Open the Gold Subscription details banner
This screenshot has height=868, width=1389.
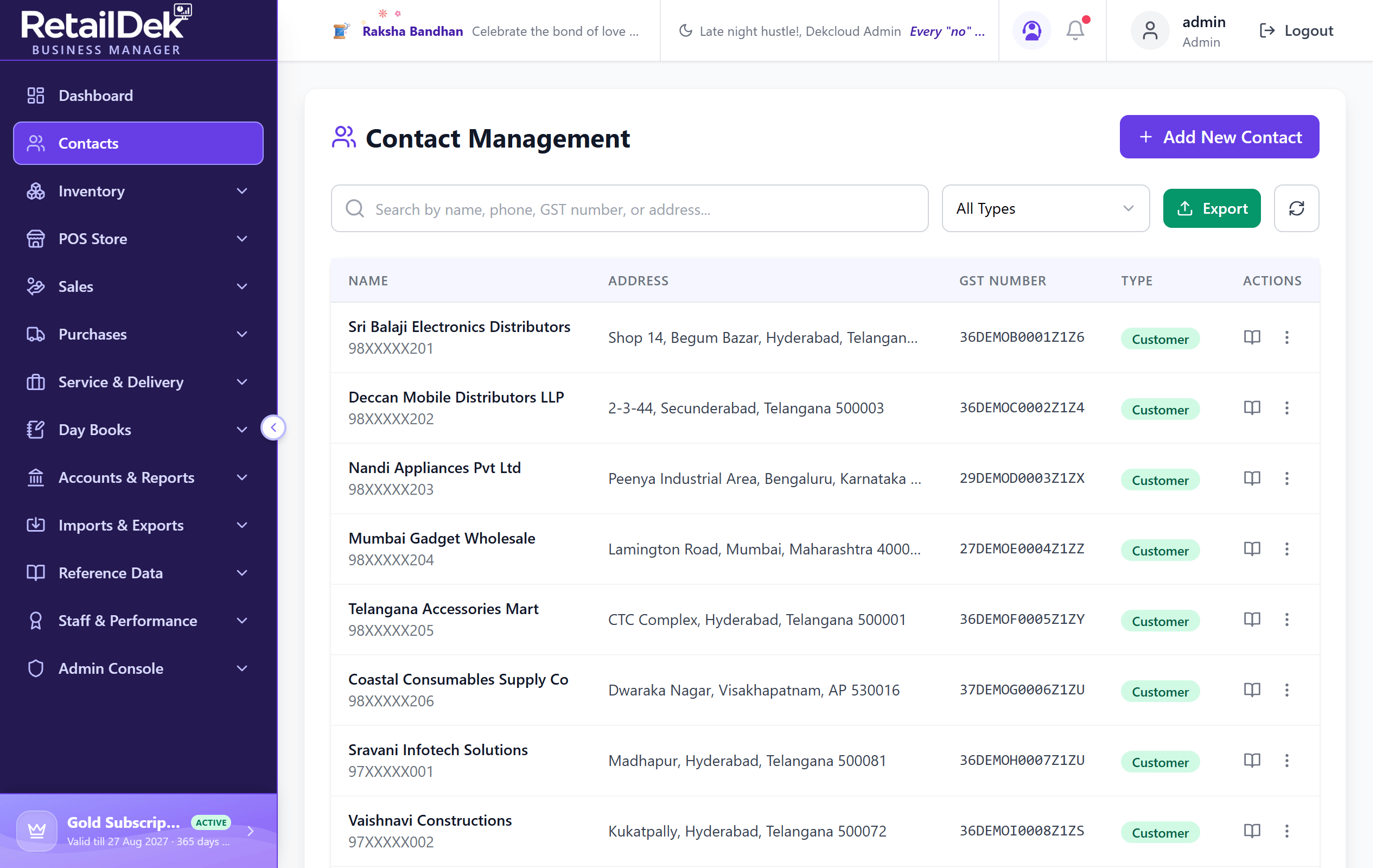tap(138, 831)
